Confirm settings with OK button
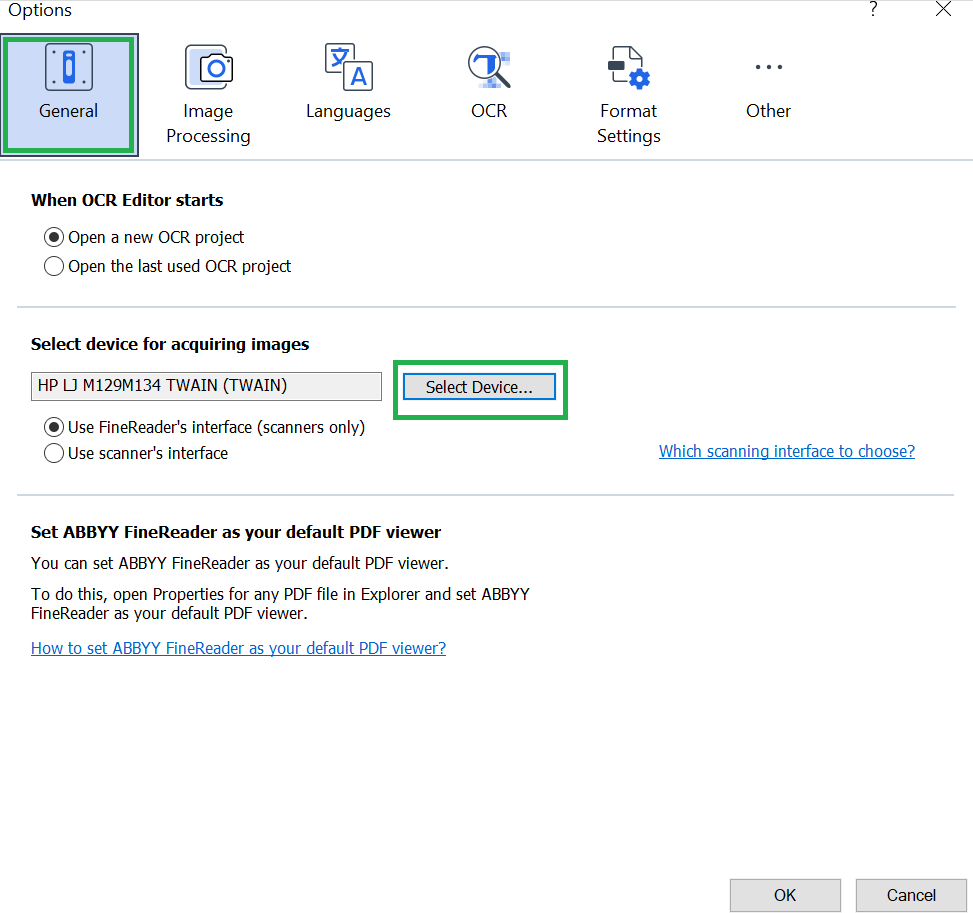This screenshot has height=913, width=973. (x=785, y=895)
